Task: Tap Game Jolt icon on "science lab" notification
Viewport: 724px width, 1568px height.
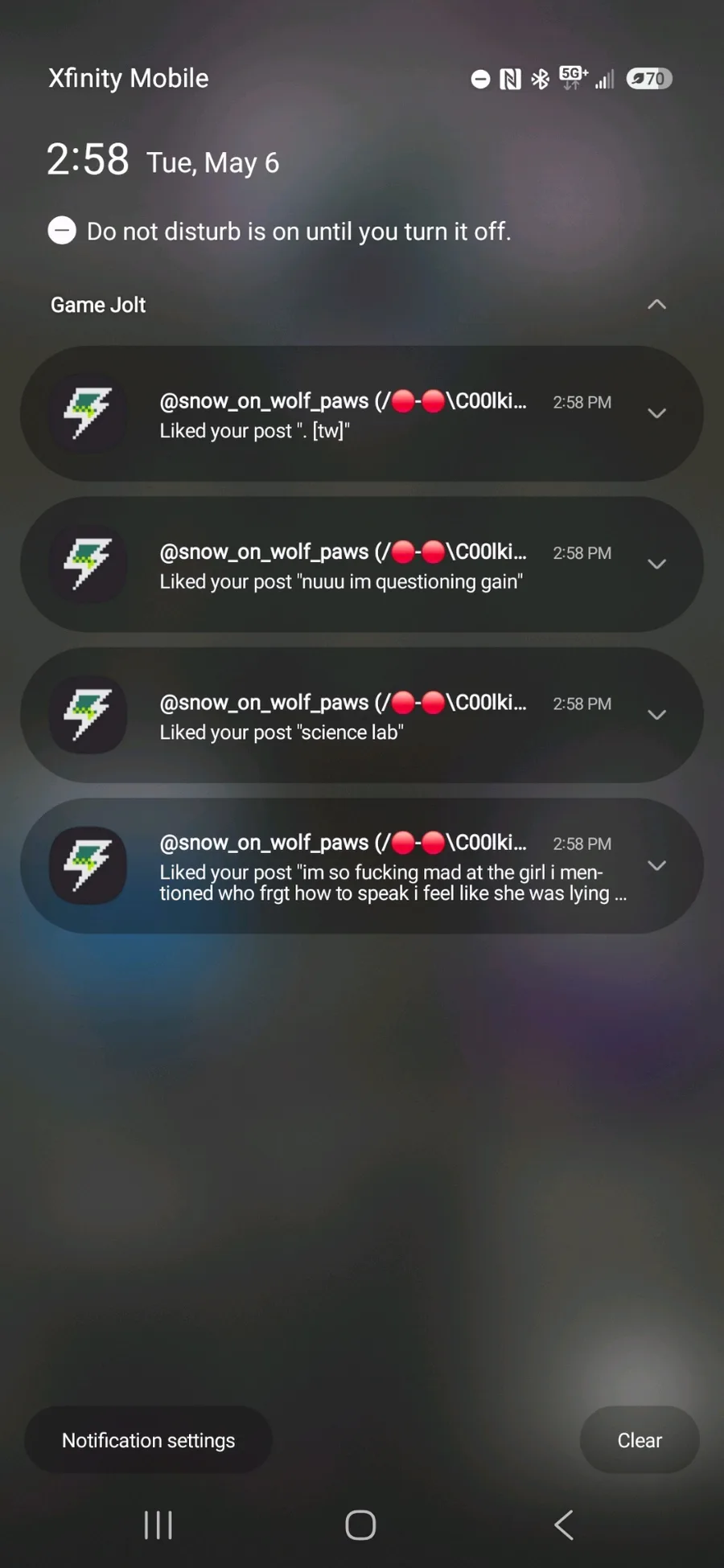Action: (x=88, y=715)
